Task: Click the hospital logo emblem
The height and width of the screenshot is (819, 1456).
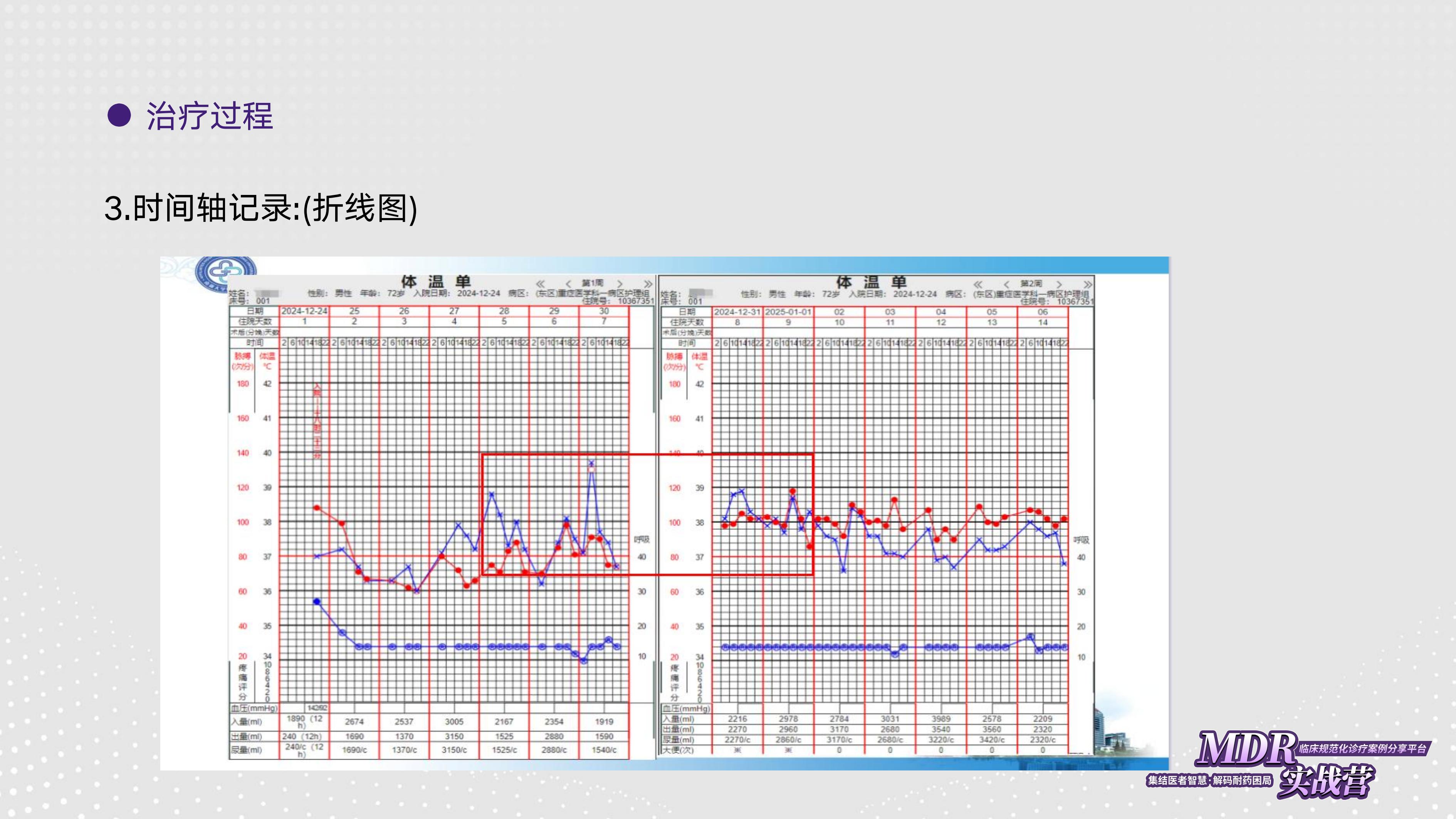Action: 225,274
